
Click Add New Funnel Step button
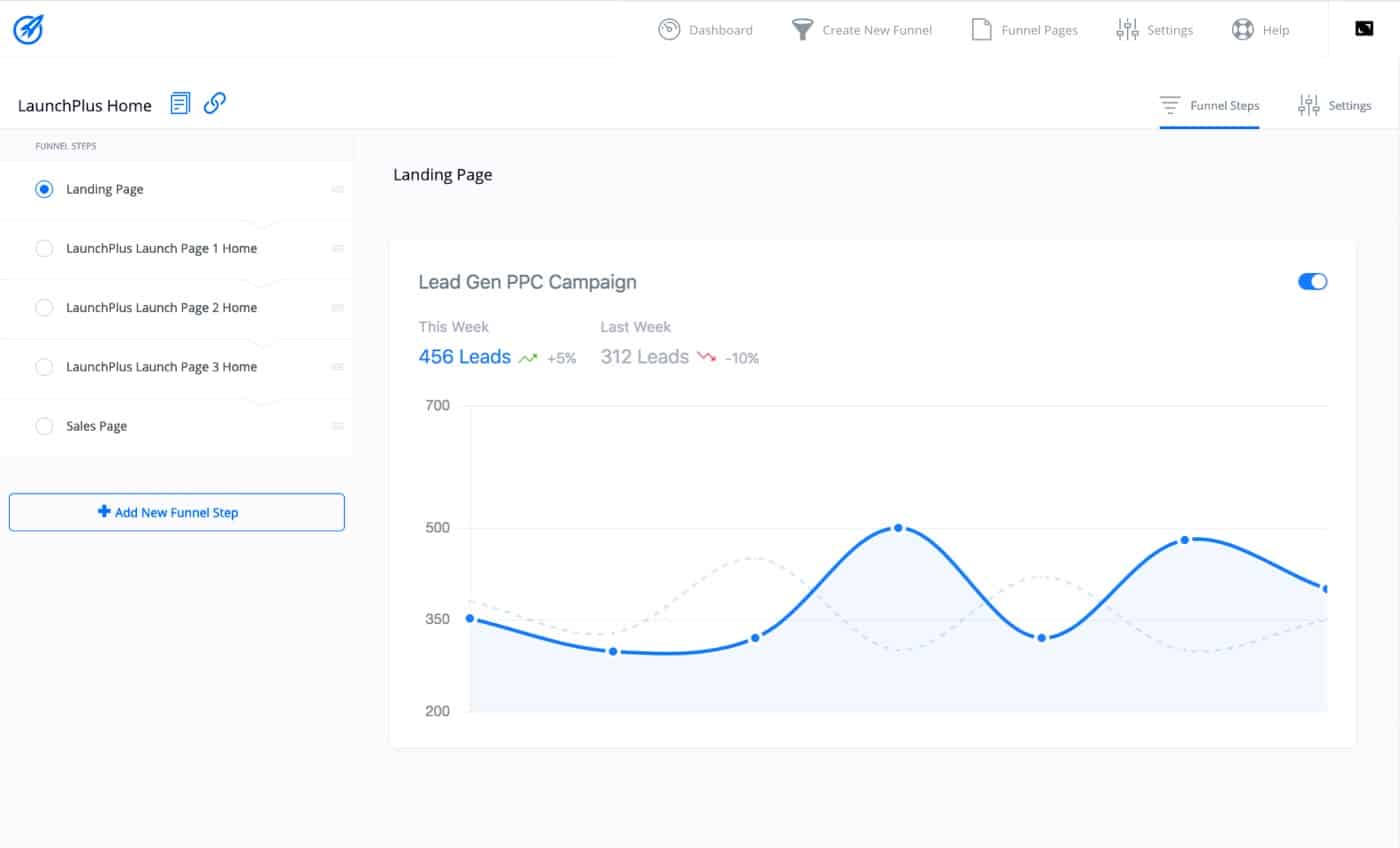click(x=177, y=512)
